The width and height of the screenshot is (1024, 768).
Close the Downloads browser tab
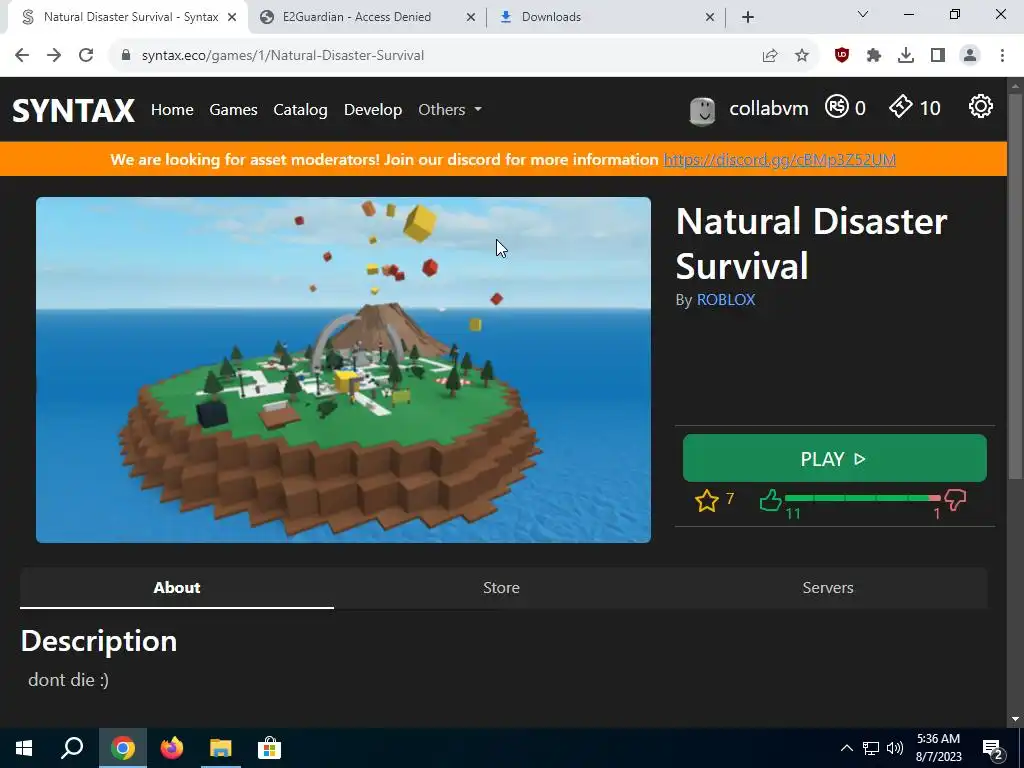click(710, 18)
